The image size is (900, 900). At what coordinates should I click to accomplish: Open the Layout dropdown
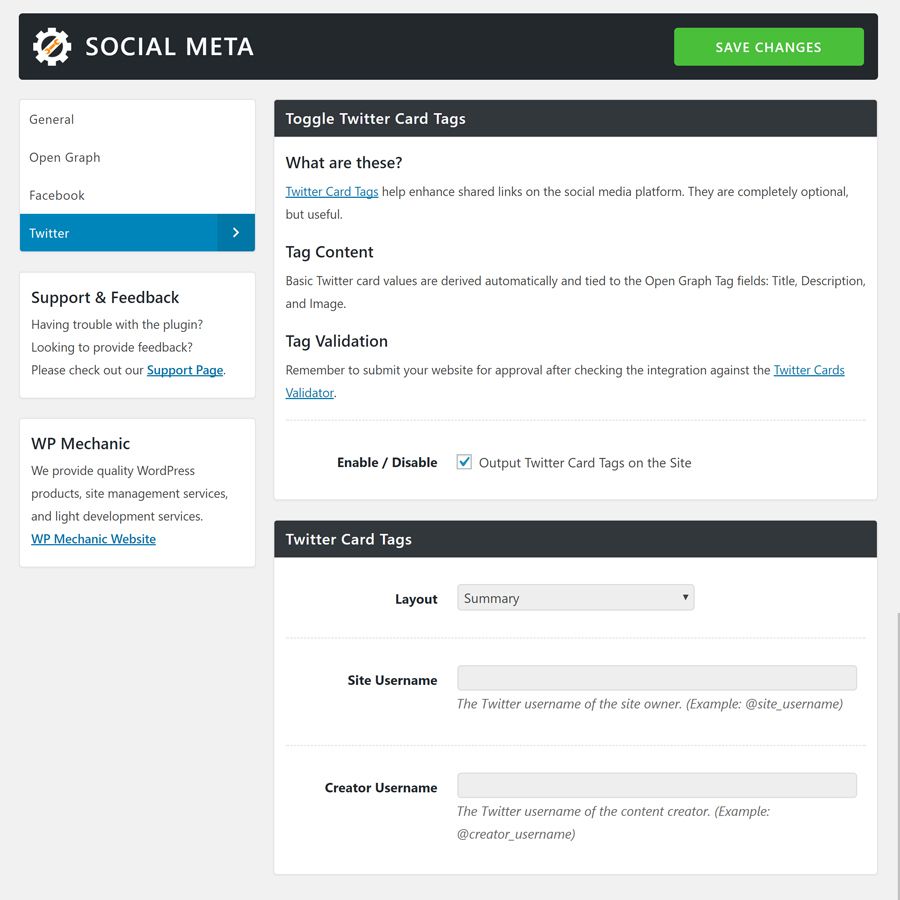(575, 598)
